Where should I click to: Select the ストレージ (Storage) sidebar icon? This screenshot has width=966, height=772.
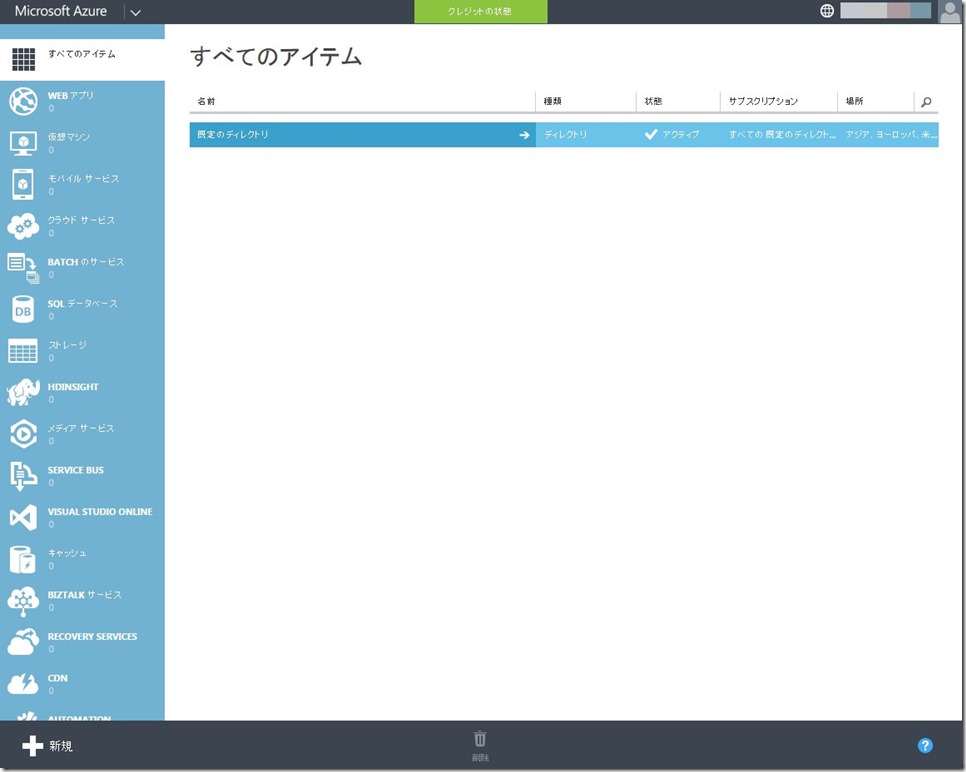23,351
